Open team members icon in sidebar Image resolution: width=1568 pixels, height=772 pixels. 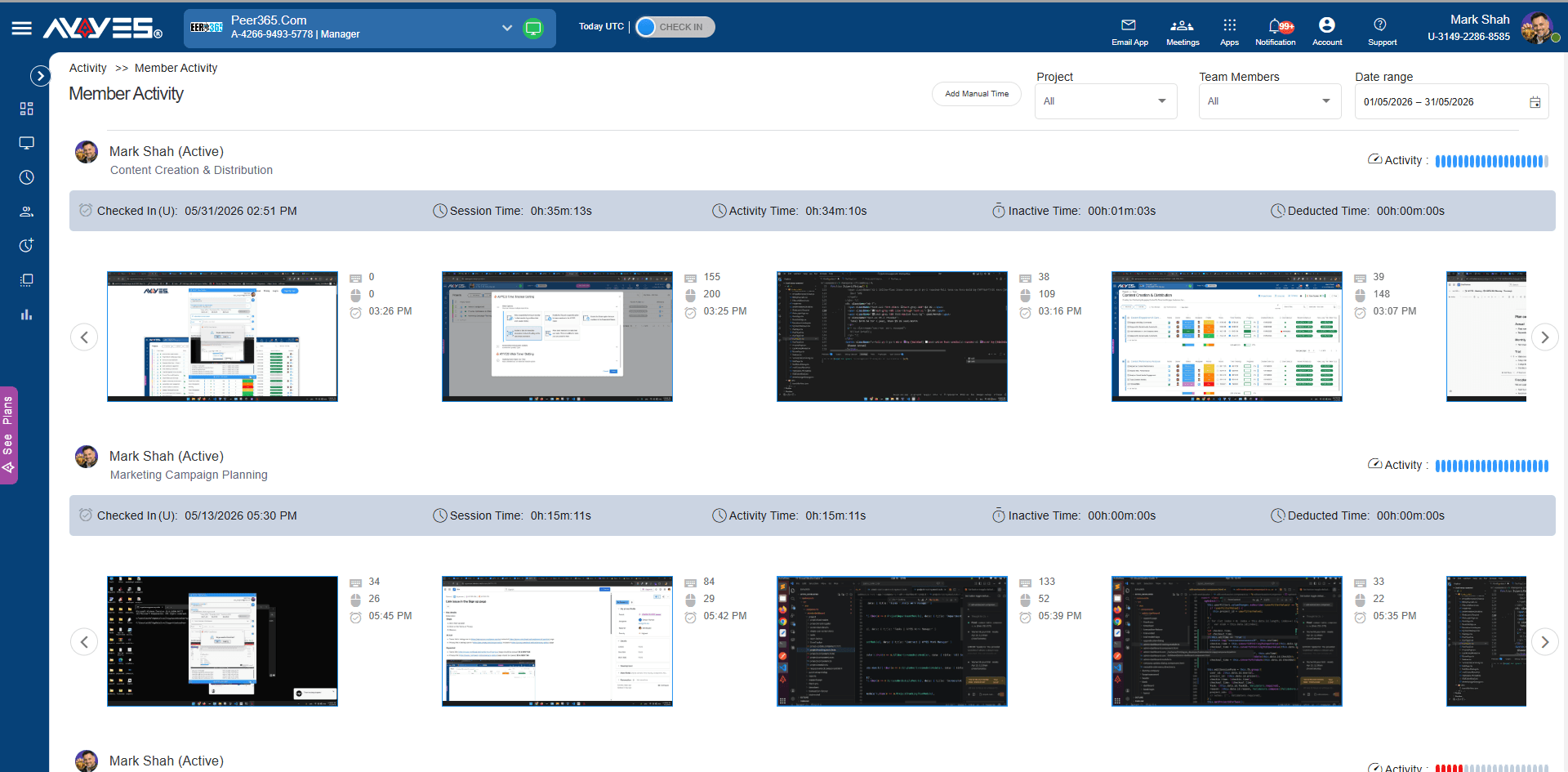(26, 212)
